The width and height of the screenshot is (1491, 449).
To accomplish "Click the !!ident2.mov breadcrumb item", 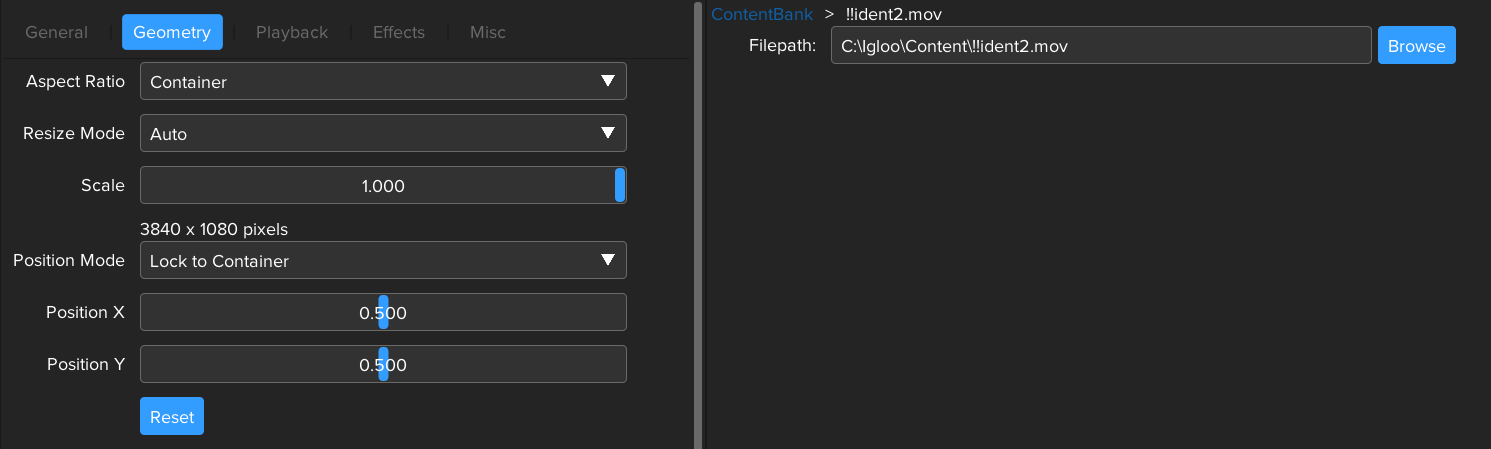I will coord(893,14).
